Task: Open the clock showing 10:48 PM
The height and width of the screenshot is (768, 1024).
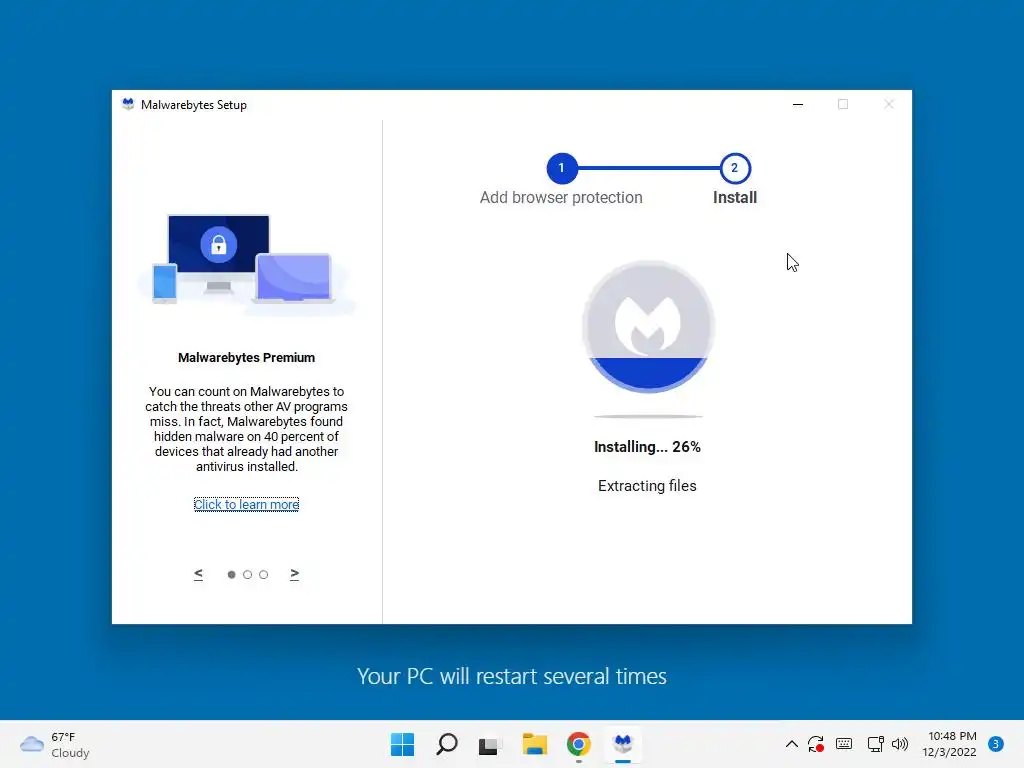Action: tap(950, 744)
